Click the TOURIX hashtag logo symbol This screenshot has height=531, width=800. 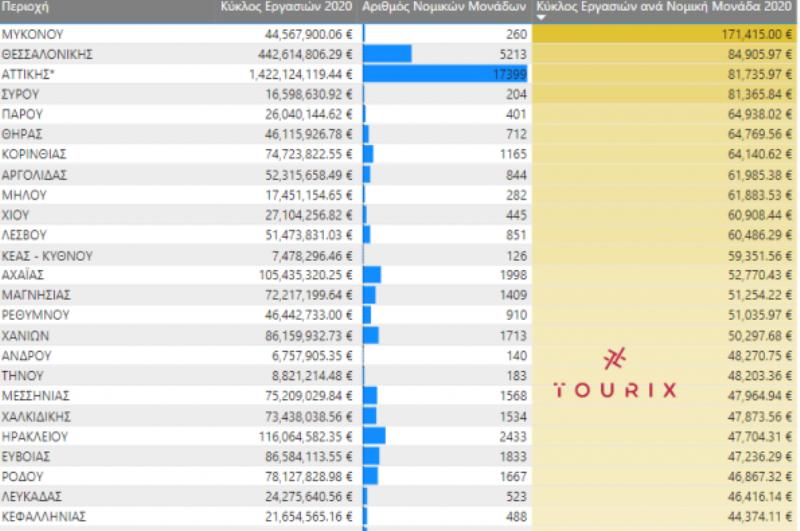point(615,360)
